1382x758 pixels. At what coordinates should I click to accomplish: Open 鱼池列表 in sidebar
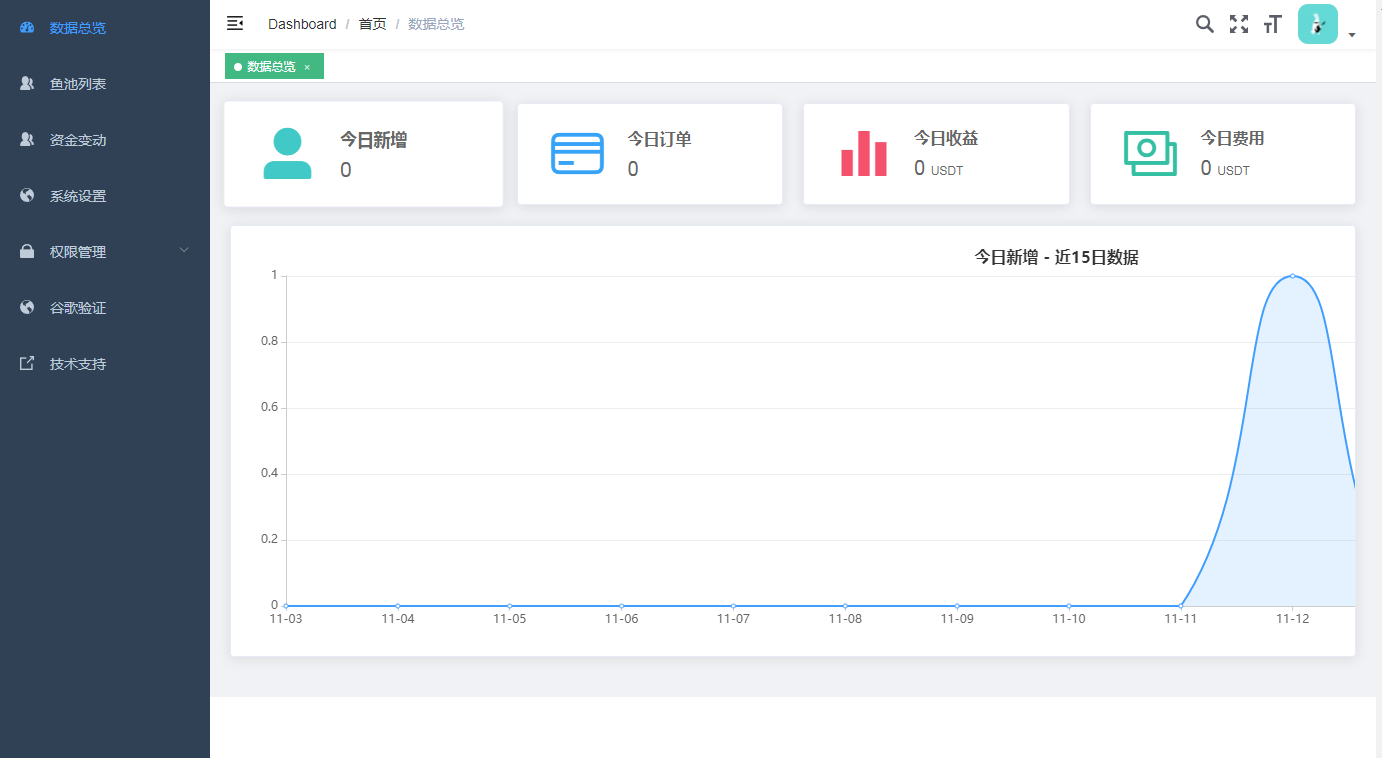pyautogui.click(x=78, y=84)
